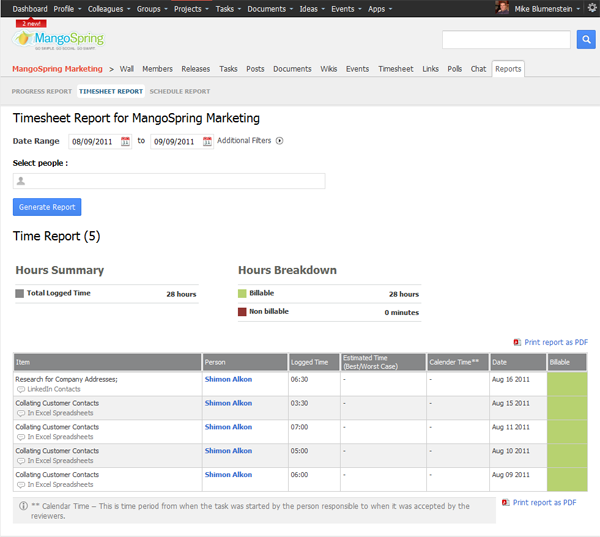The height and width of the screenshot is (537, 600).
Task: Open the project Tasks tab
Action: point(228,69)
